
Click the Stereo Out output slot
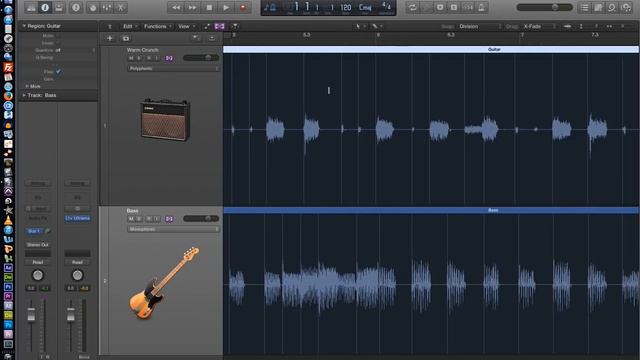click(38, 245)
